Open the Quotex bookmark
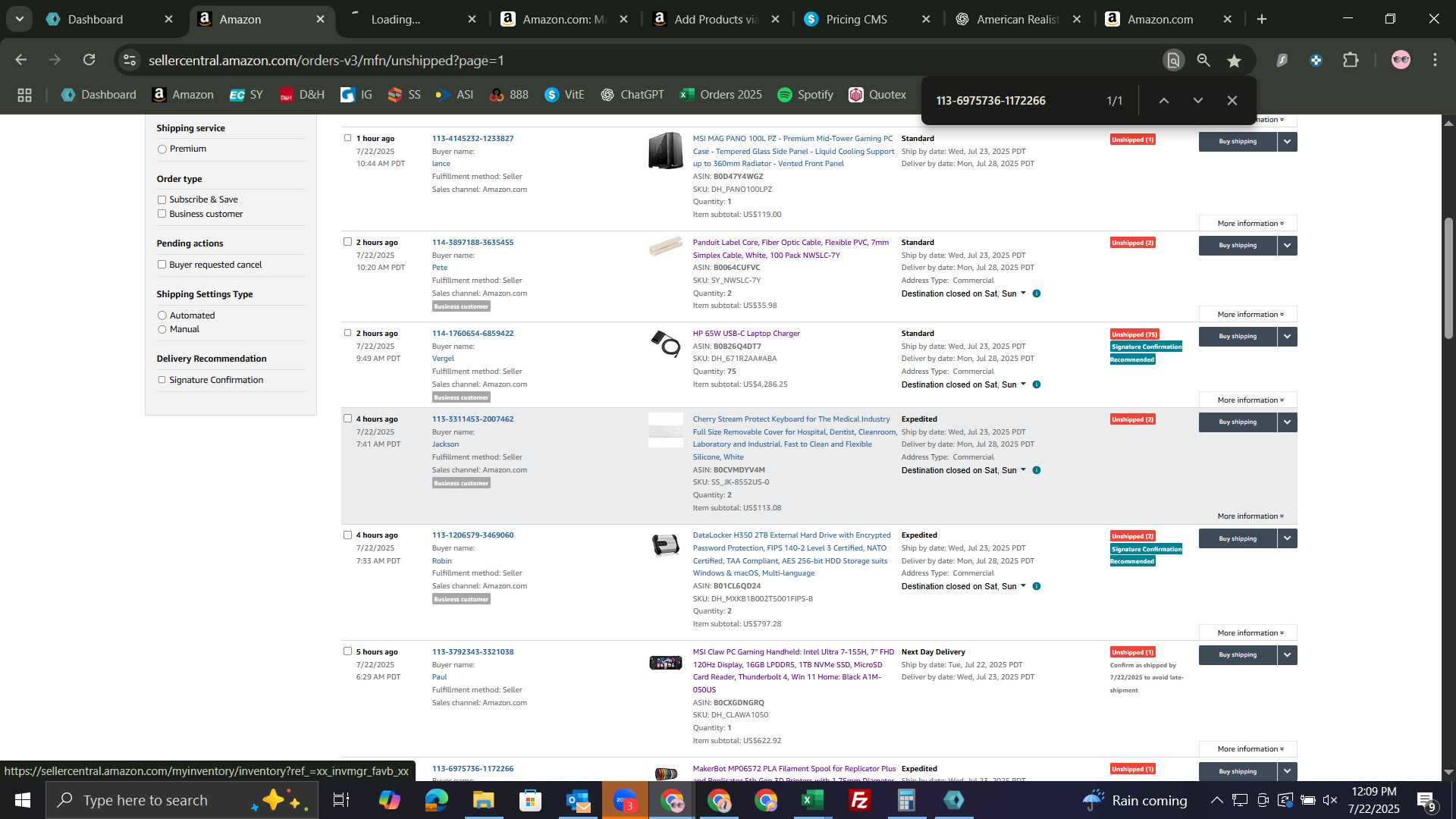 pos(877,95)
